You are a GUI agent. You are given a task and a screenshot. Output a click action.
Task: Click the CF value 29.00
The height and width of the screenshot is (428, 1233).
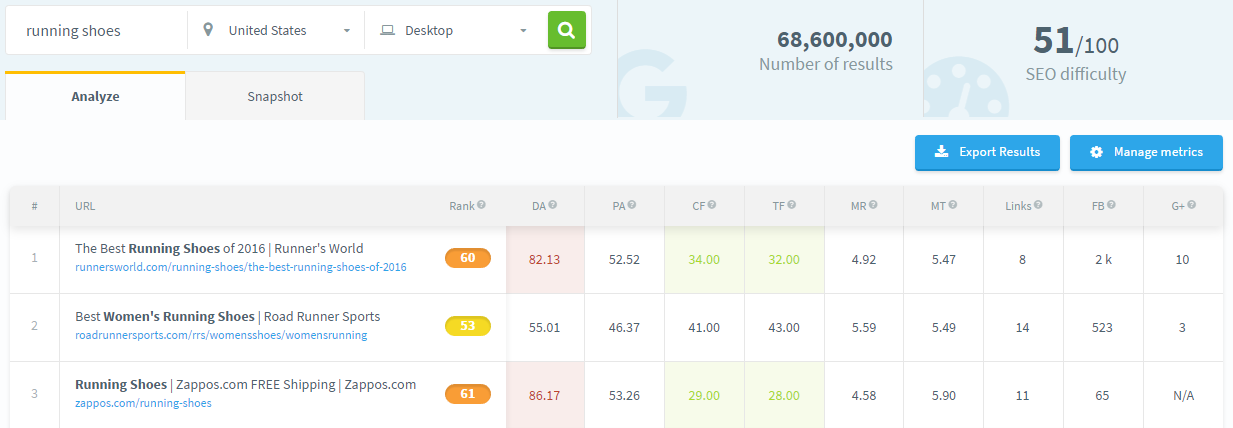(x=704, y=395)
